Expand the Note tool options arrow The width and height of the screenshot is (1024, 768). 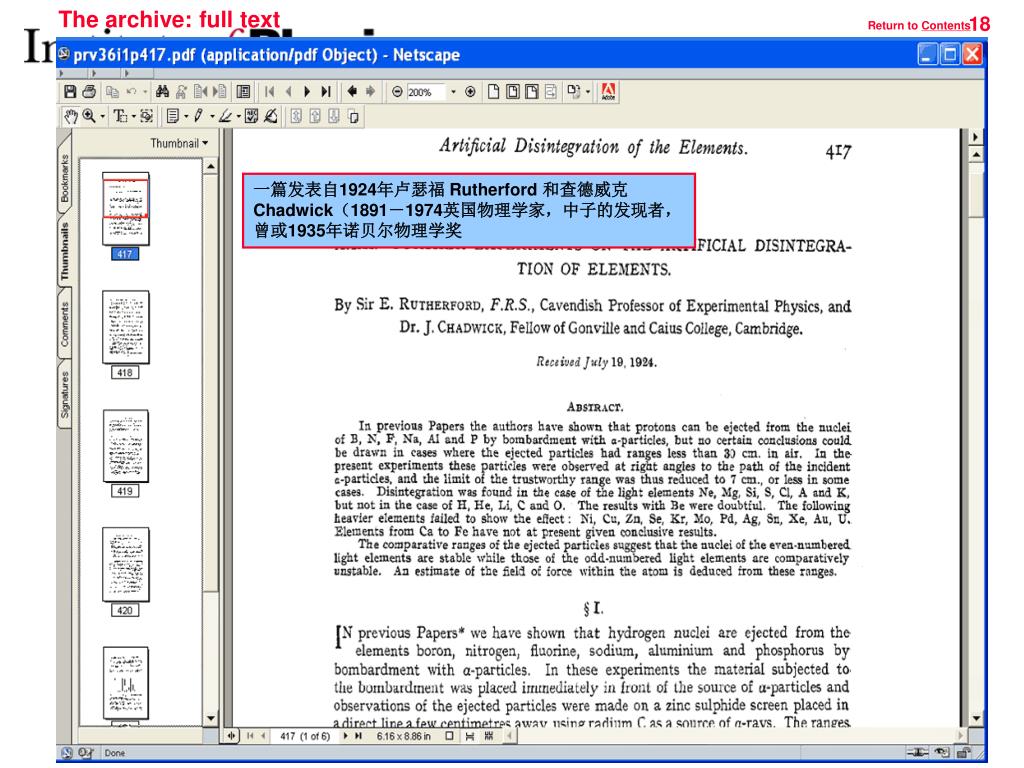[186, 117]
